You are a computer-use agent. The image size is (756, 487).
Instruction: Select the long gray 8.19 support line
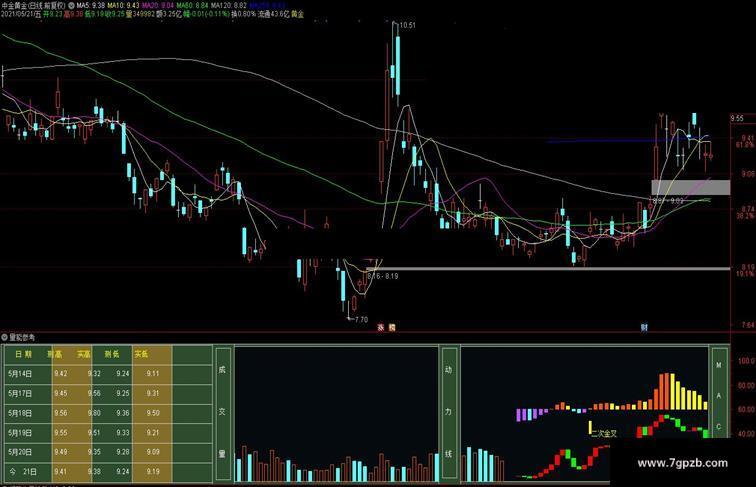coord(548,269)
